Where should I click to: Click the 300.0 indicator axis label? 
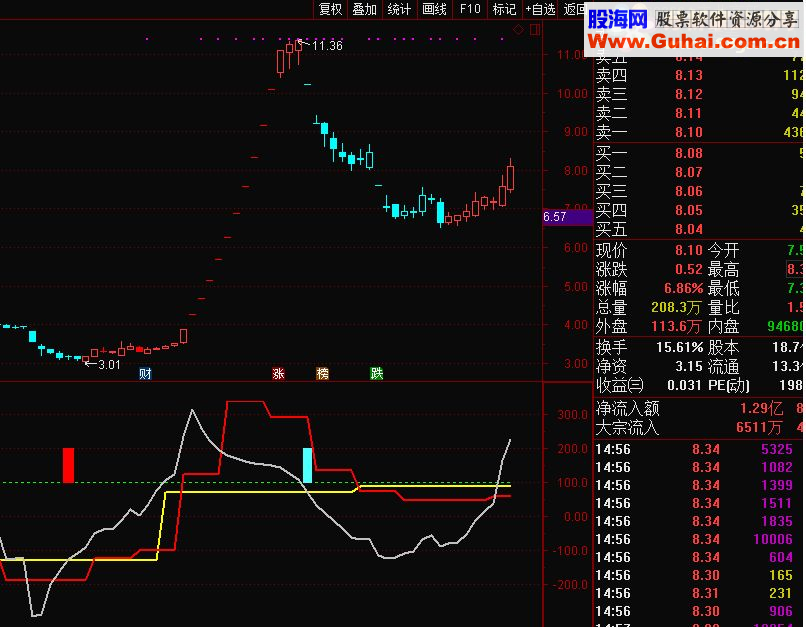(573, 415)
